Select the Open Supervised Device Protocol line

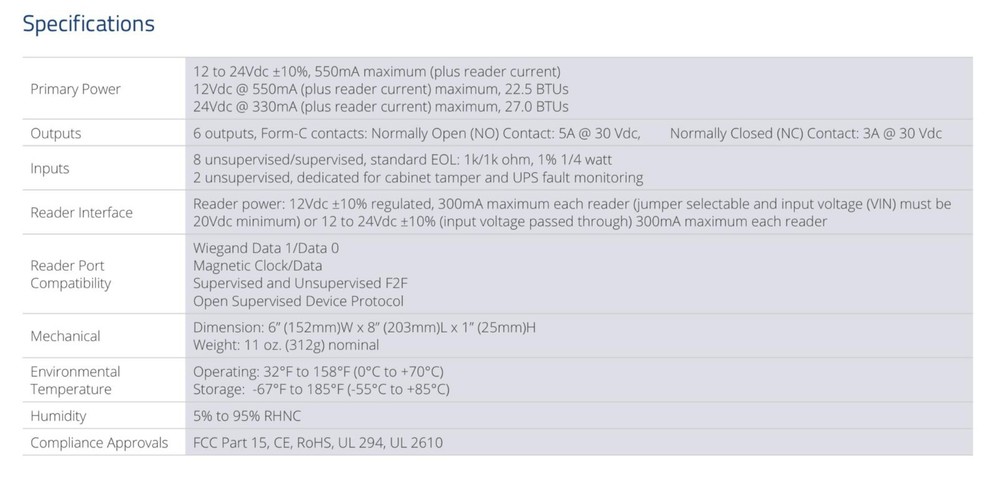298,301
